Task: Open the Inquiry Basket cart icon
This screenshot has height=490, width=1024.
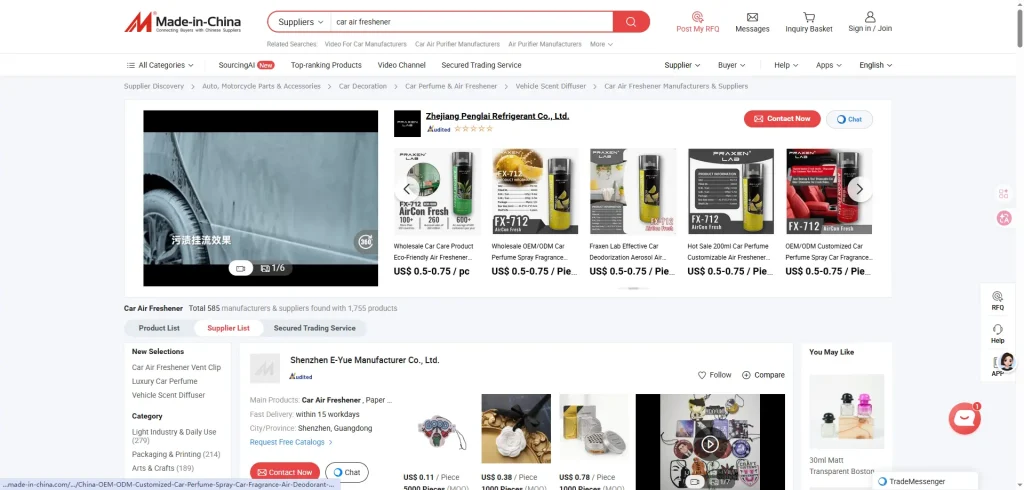Action: pos(808,17)
